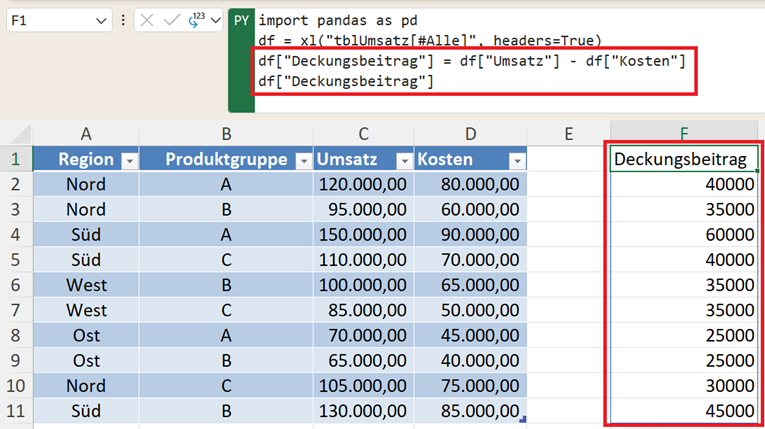765x429 pixels.
Task: Open the Region column filter dropdown
Action: (x=128, y=160)
